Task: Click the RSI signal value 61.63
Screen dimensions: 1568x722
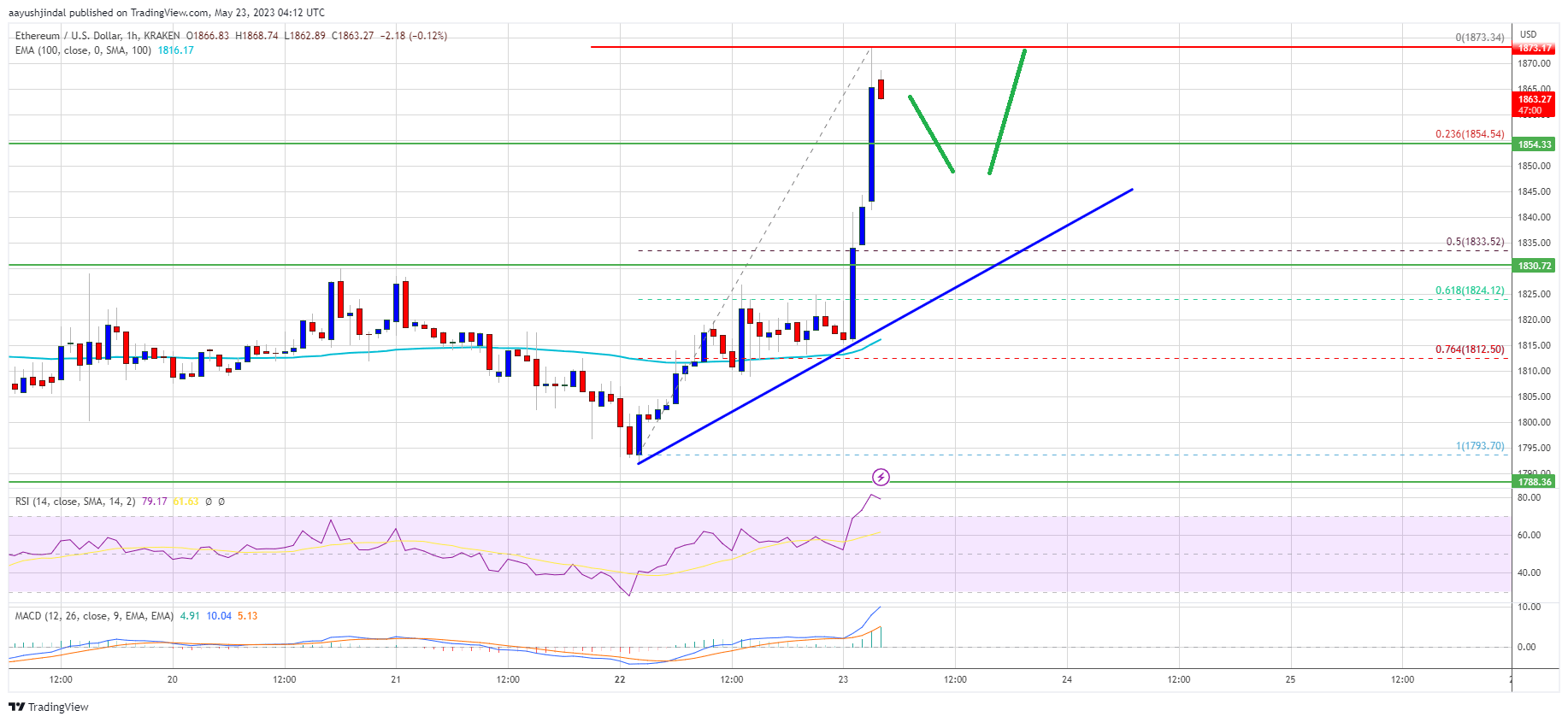Action: click(186, 502)
